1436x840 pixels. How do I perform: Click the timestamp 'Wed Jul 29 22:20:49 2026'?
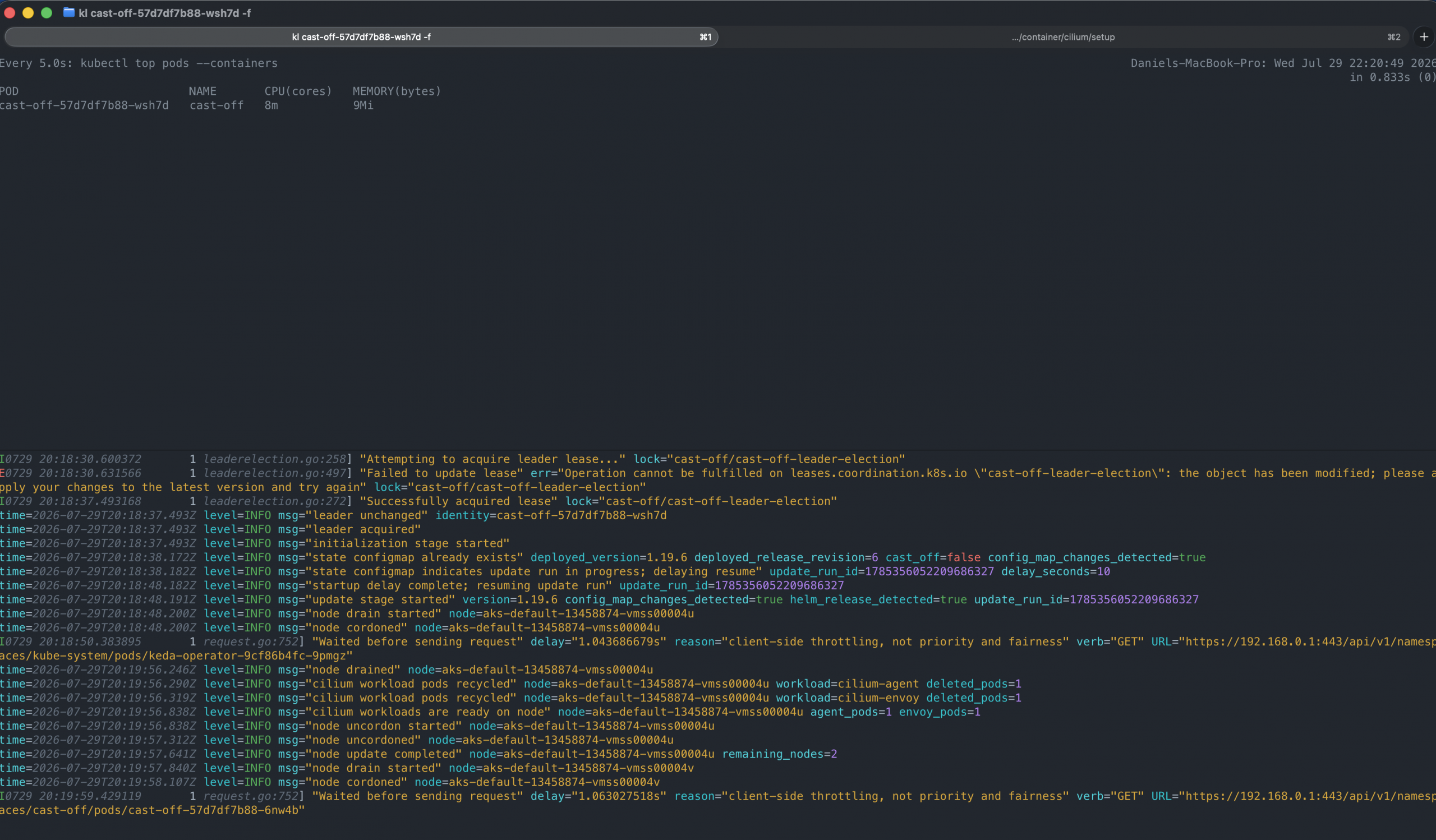[1355, 63]
